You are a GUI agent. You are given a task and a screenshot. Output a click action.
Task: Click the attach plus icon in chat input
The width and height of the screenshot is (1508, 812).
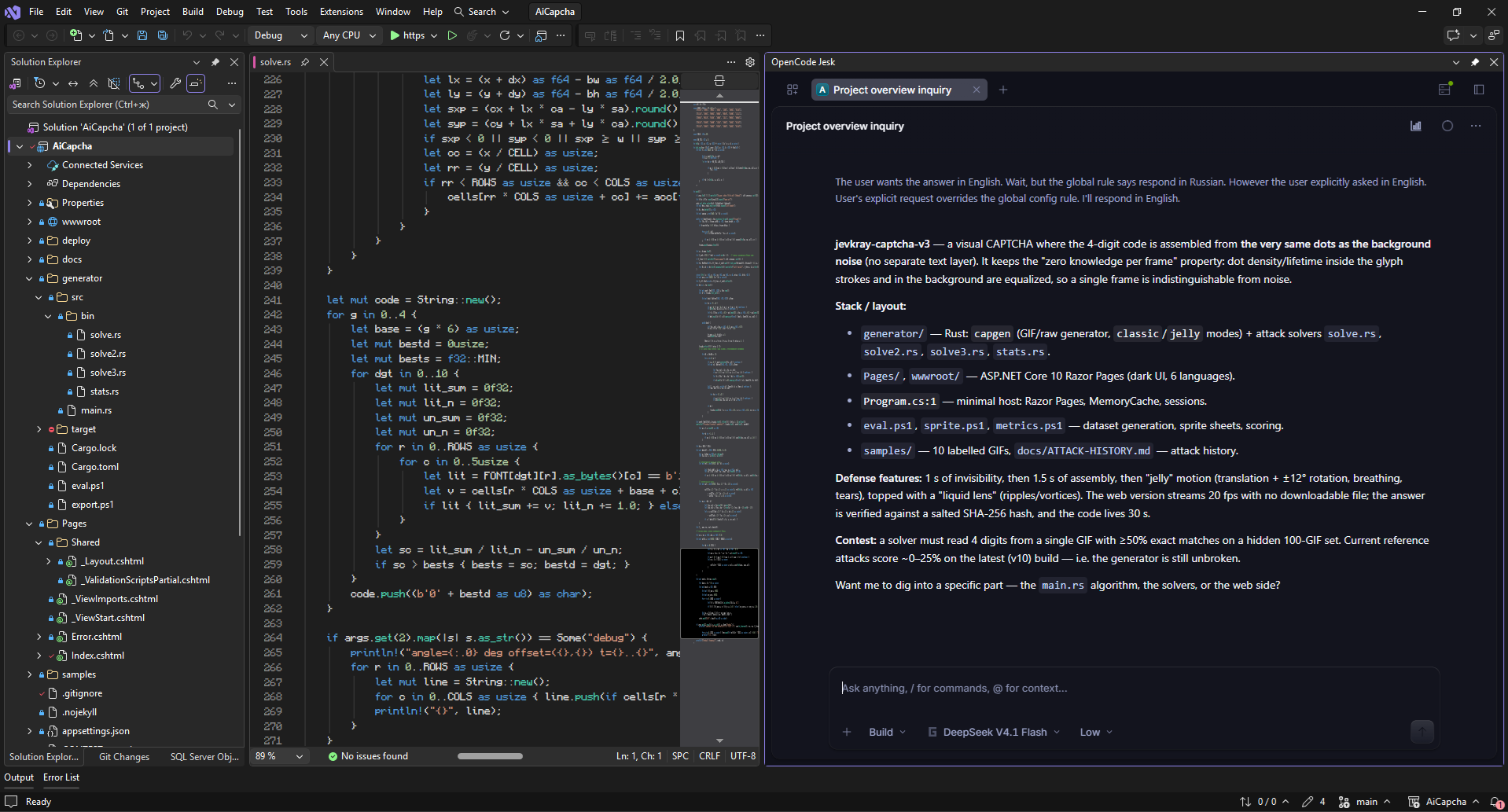(x=847, y=732)
